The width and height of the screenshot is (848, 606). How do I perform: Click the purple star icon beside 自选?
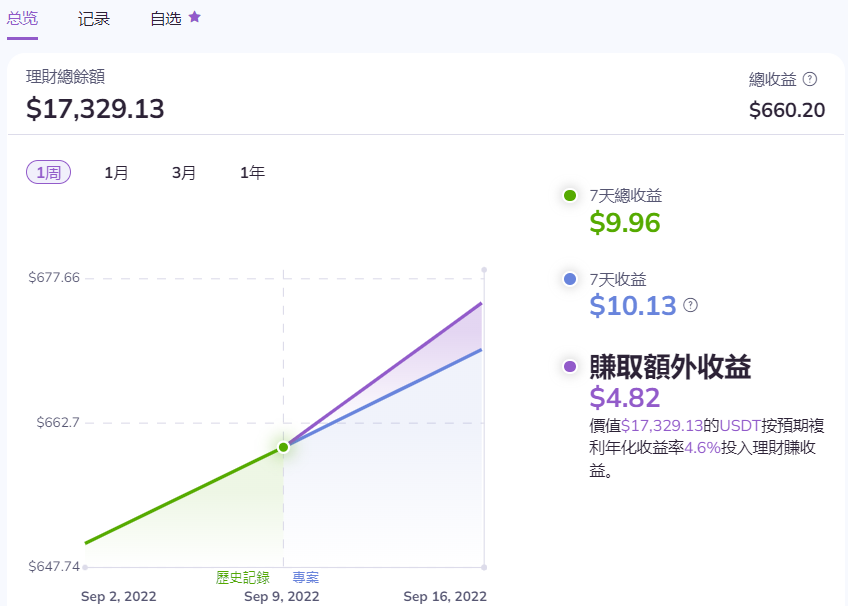pyautogui.click(x=195, y=17)
